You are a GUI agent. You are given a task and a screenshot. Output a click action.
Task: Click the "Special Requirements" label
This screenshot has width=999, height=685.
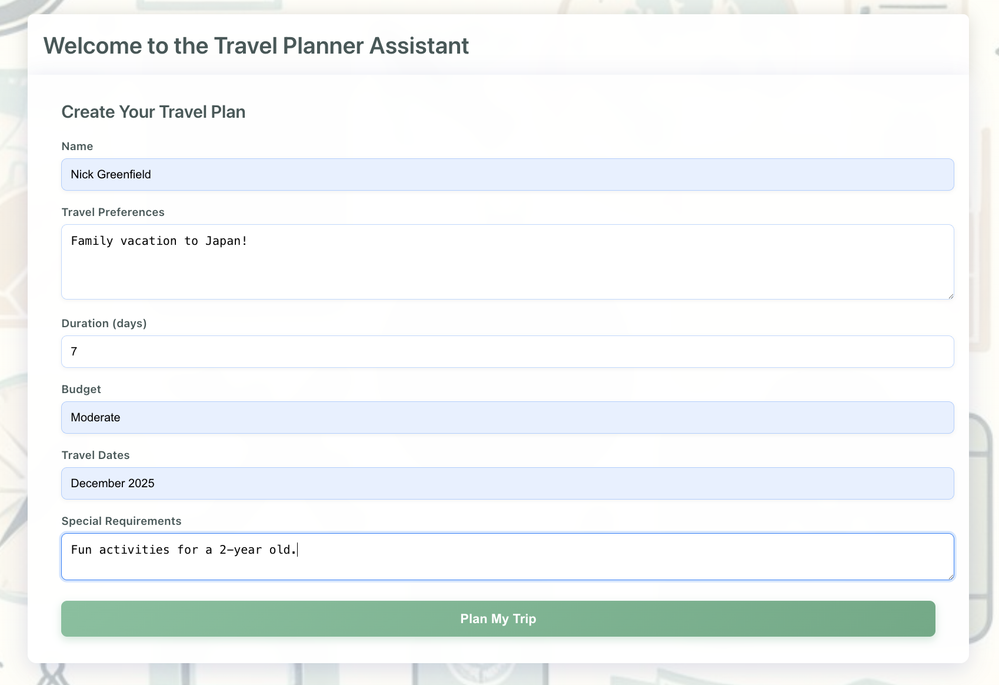click(x=121, y=522)
